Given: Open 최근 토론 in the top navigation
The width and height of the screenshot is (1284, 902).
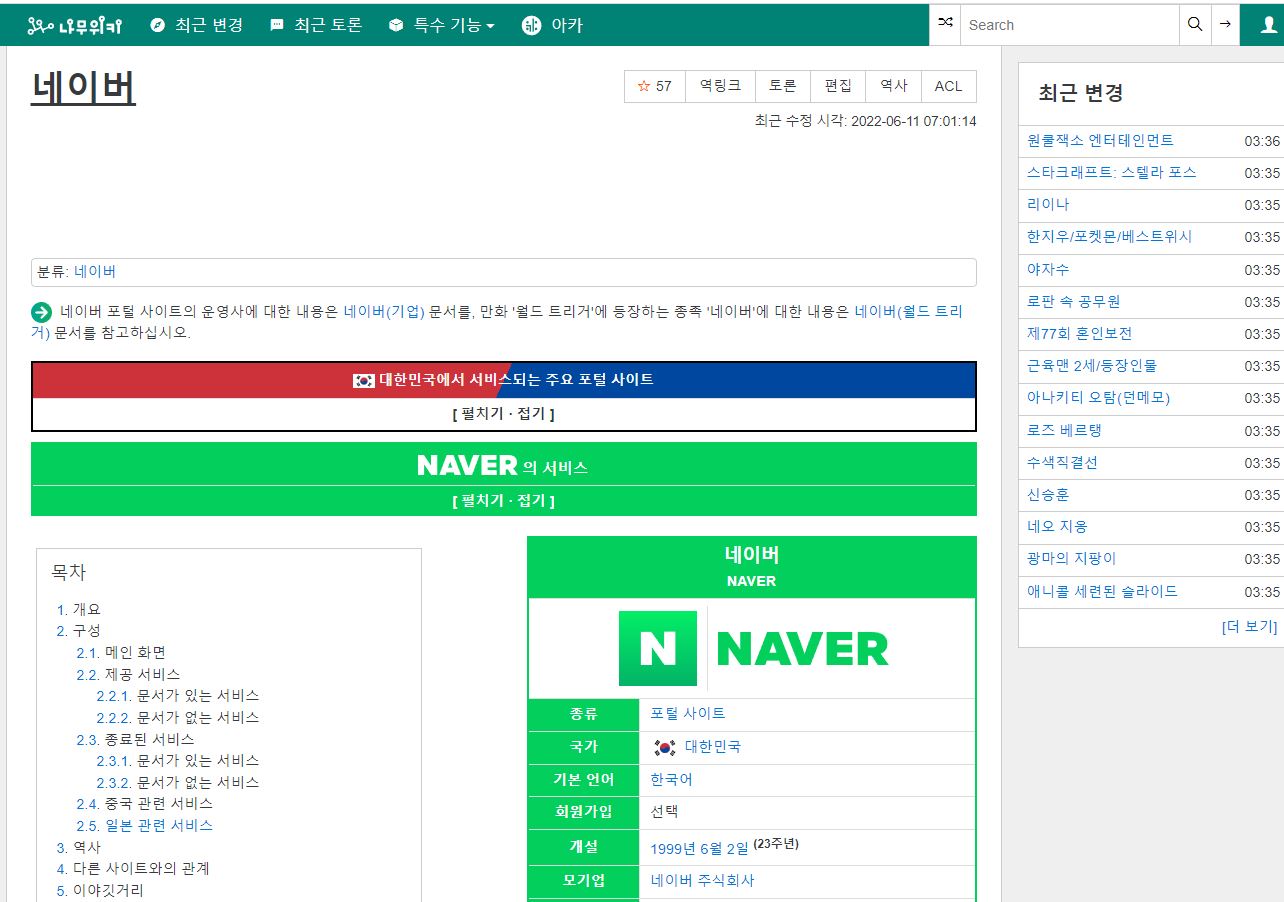Looking at the screenshot, I should pos(315,25).
